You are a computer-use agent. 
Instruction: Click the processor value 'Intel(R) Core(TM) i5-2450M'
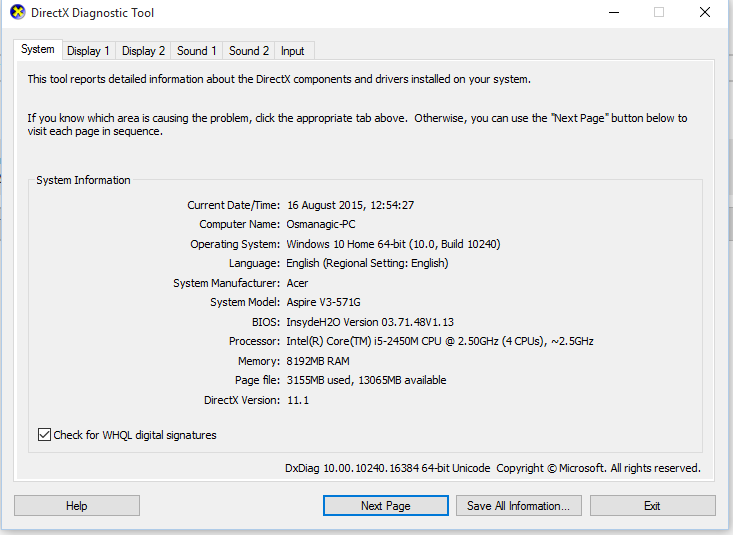440,341
